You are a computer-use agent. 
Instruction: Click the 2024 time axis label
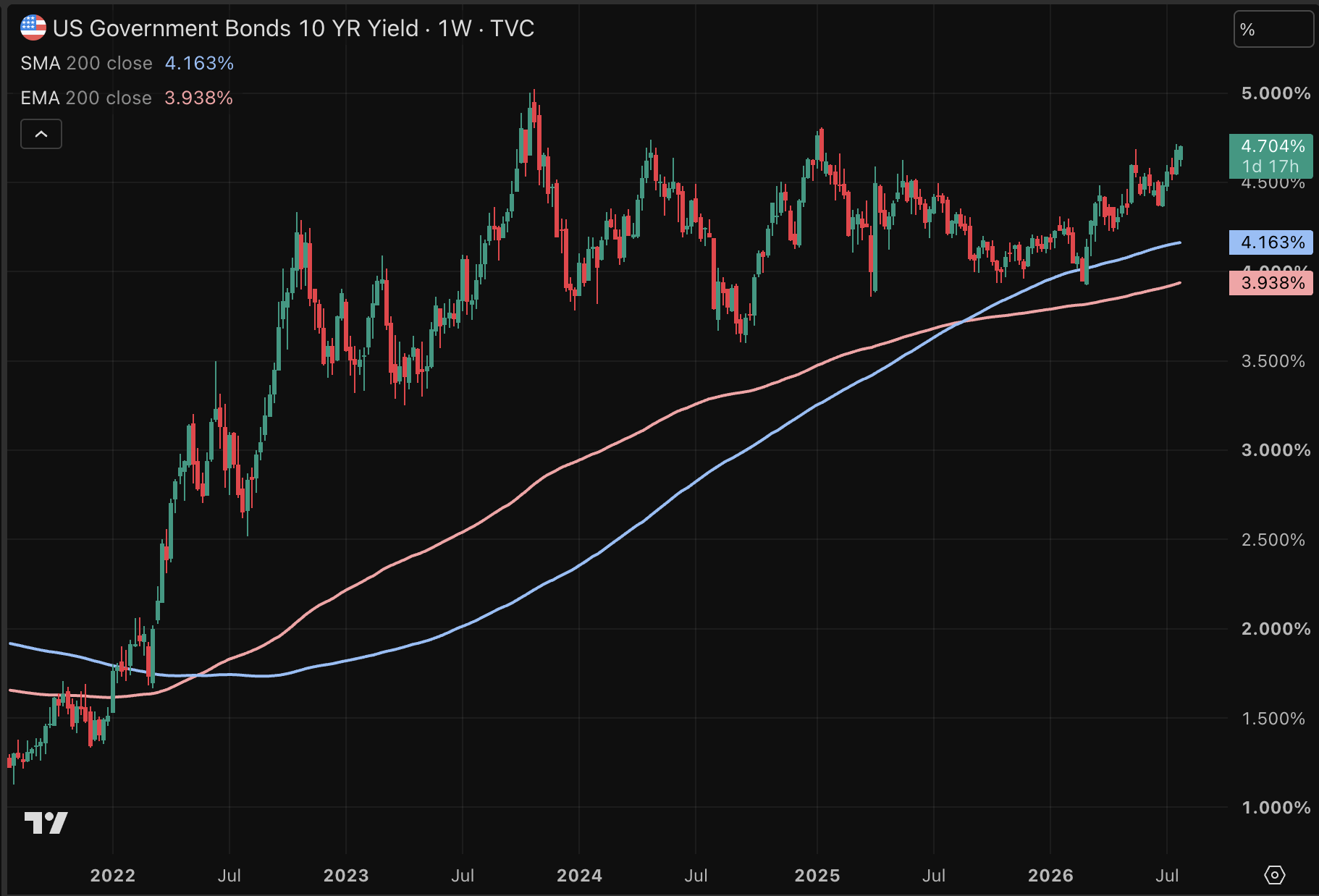(579, 876)
